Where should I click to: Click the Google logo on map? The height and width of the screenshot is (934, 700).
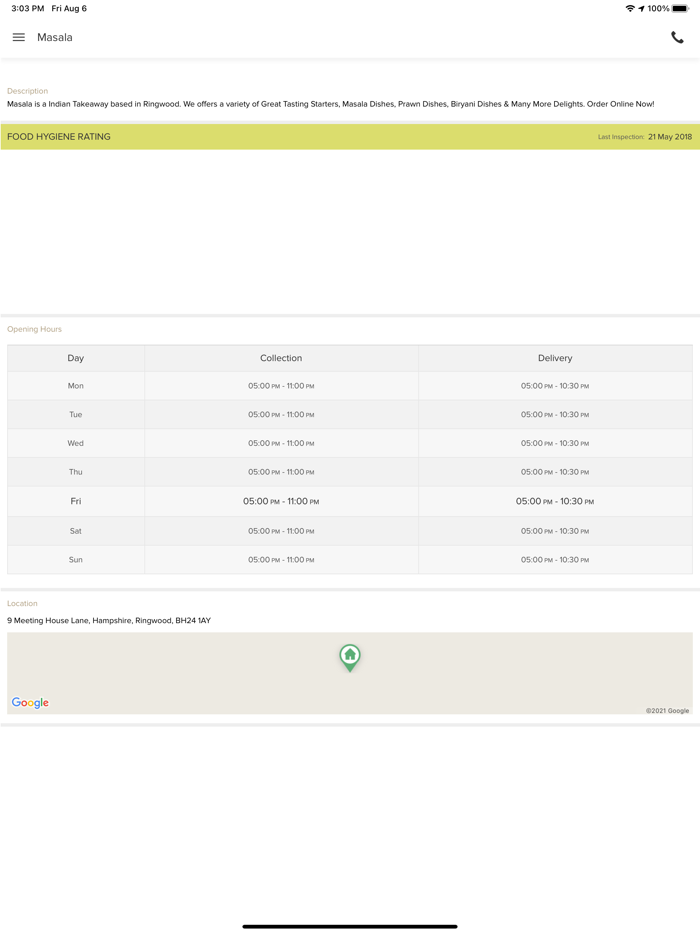(30, 702)
